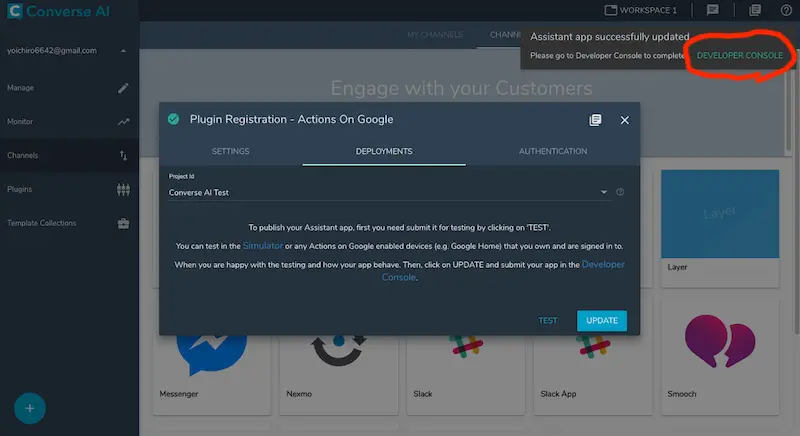Open the chat icon in top bar

(713, 10)
